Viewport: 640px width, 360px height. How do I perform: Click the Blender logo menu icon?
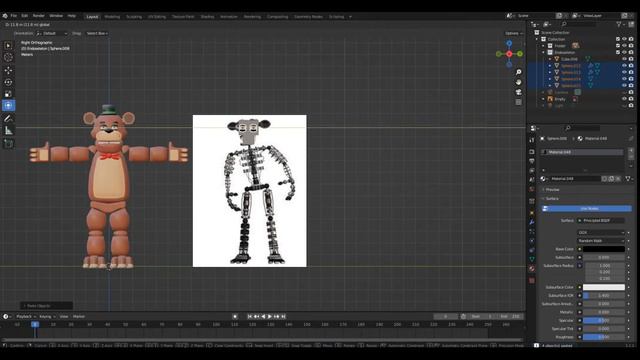point(5,16)
